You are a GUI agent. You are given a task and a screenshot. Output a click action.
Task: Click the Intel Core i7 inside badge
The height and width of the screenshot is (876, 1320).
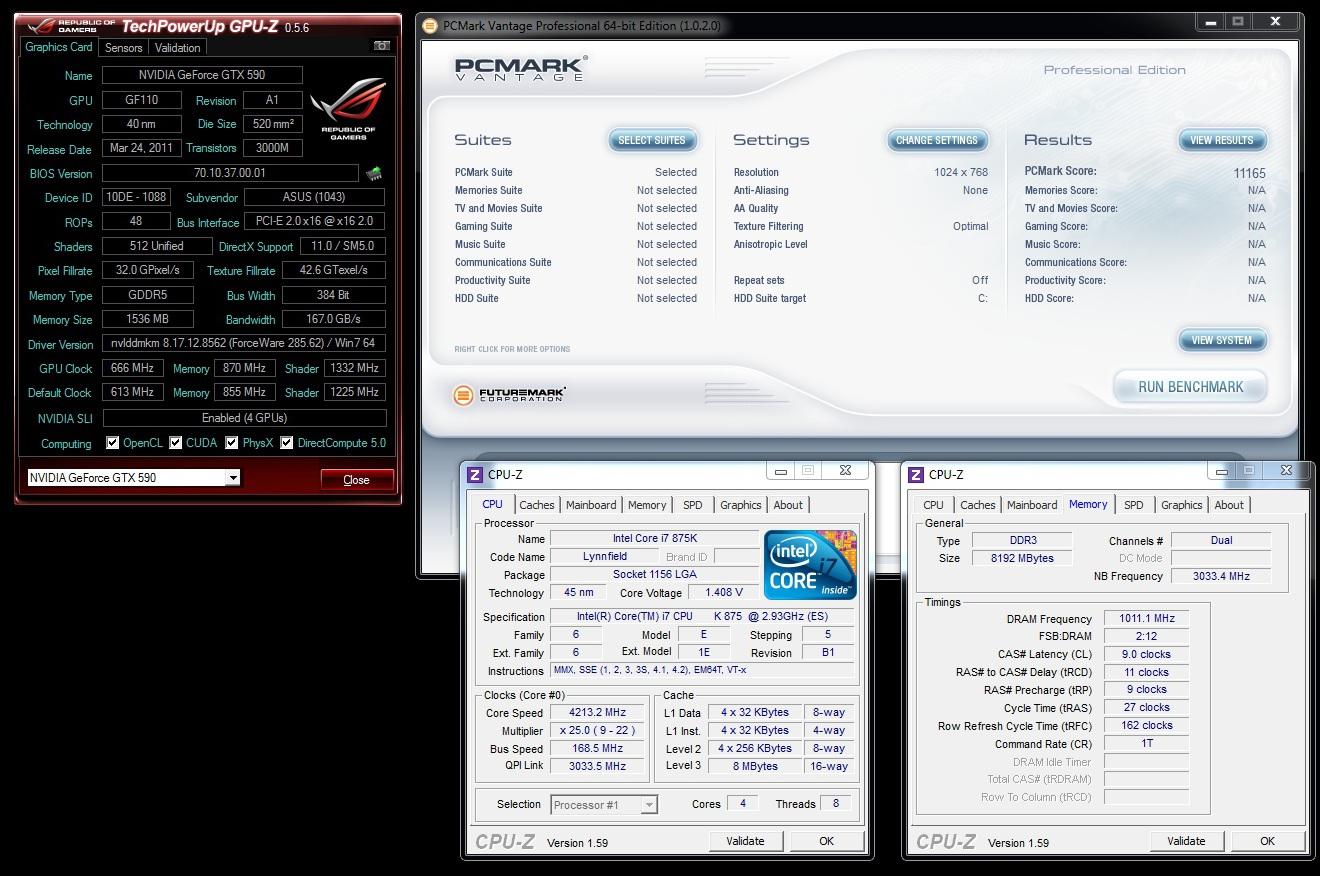(810, 565)
